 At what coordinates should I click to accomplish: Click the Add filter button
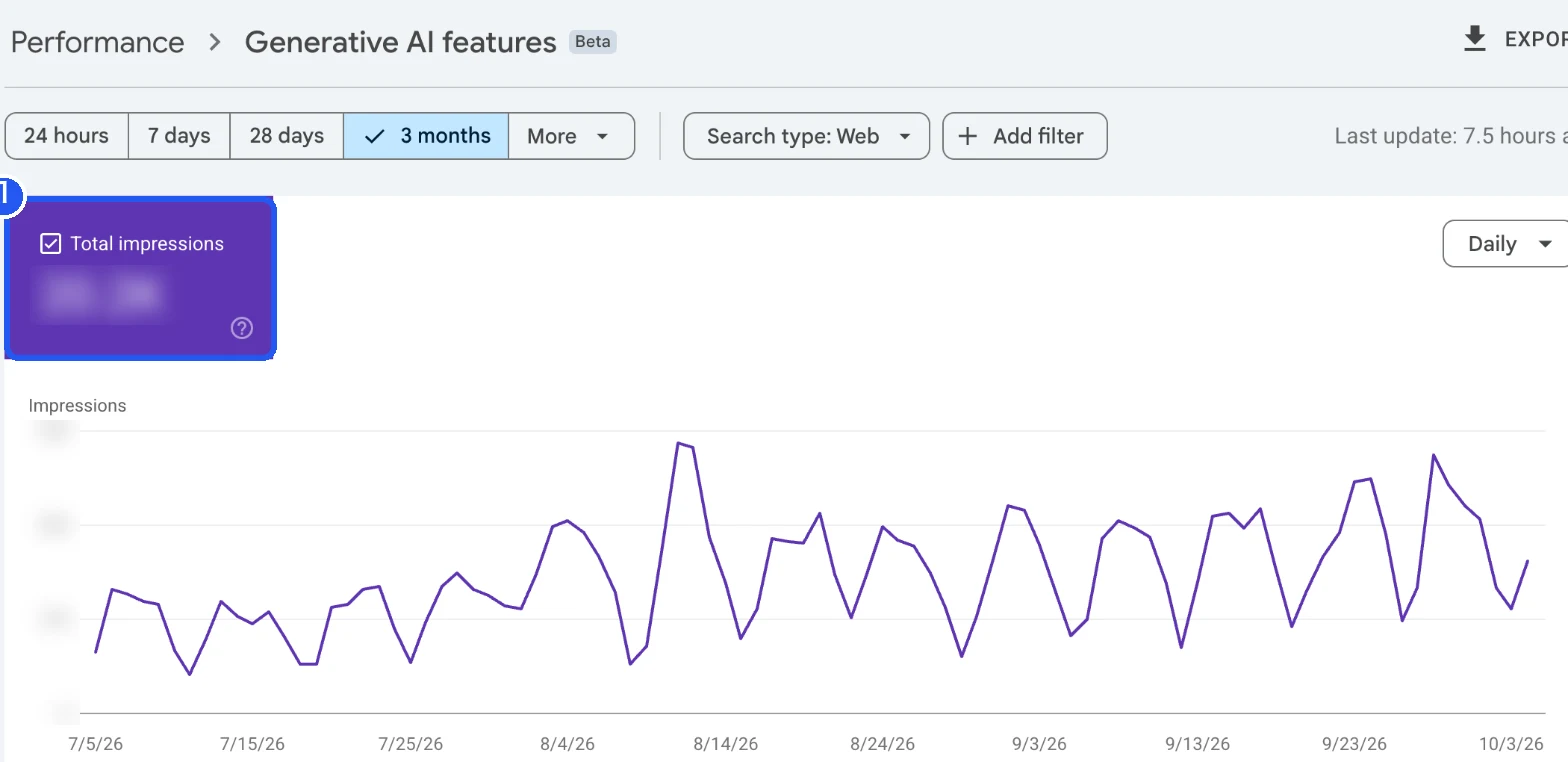point(1025,136)
